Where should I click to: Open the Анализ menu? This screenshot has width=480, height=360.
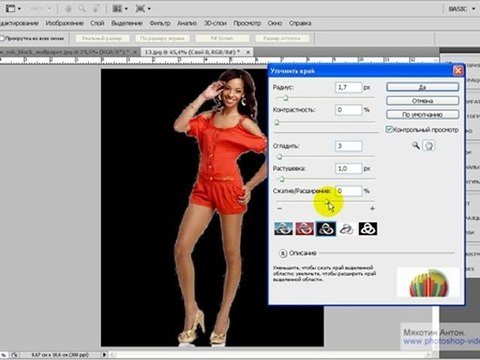(187, 23)
